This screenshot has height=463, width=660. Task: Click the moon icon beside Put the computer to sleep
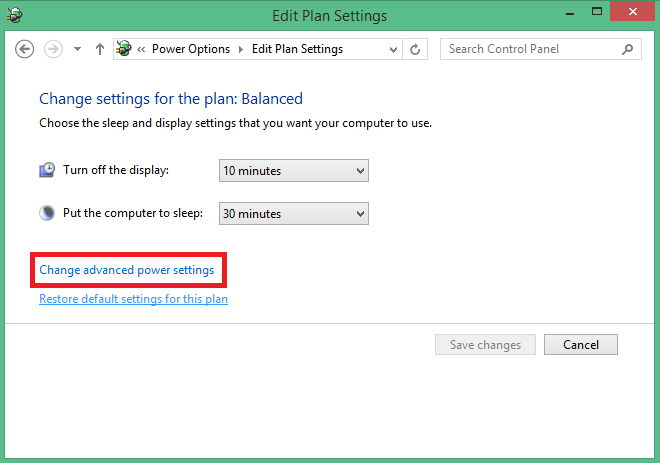[x=47, y=213]
